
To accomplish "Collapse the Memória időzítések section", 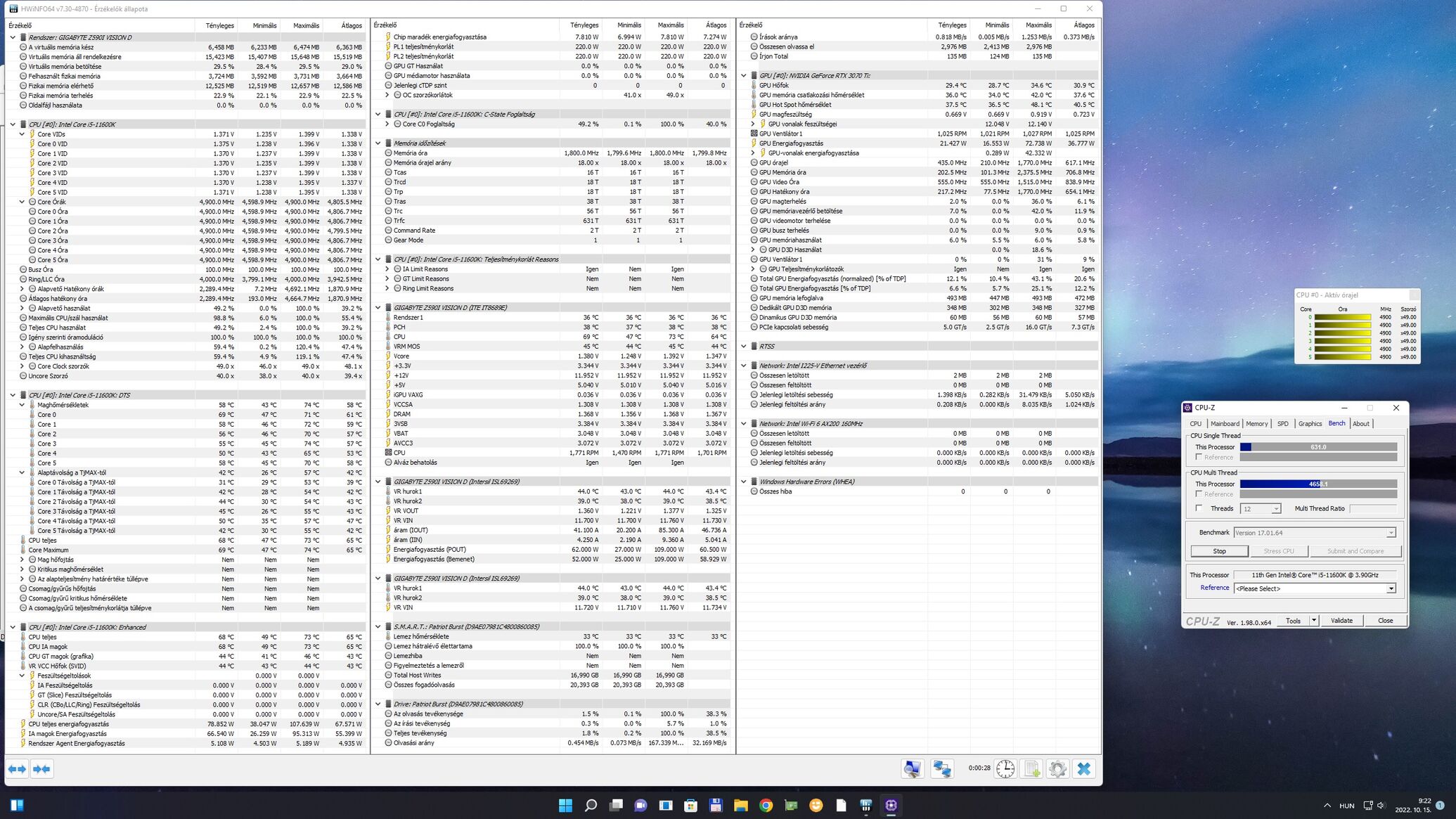I will click(378, 143).
